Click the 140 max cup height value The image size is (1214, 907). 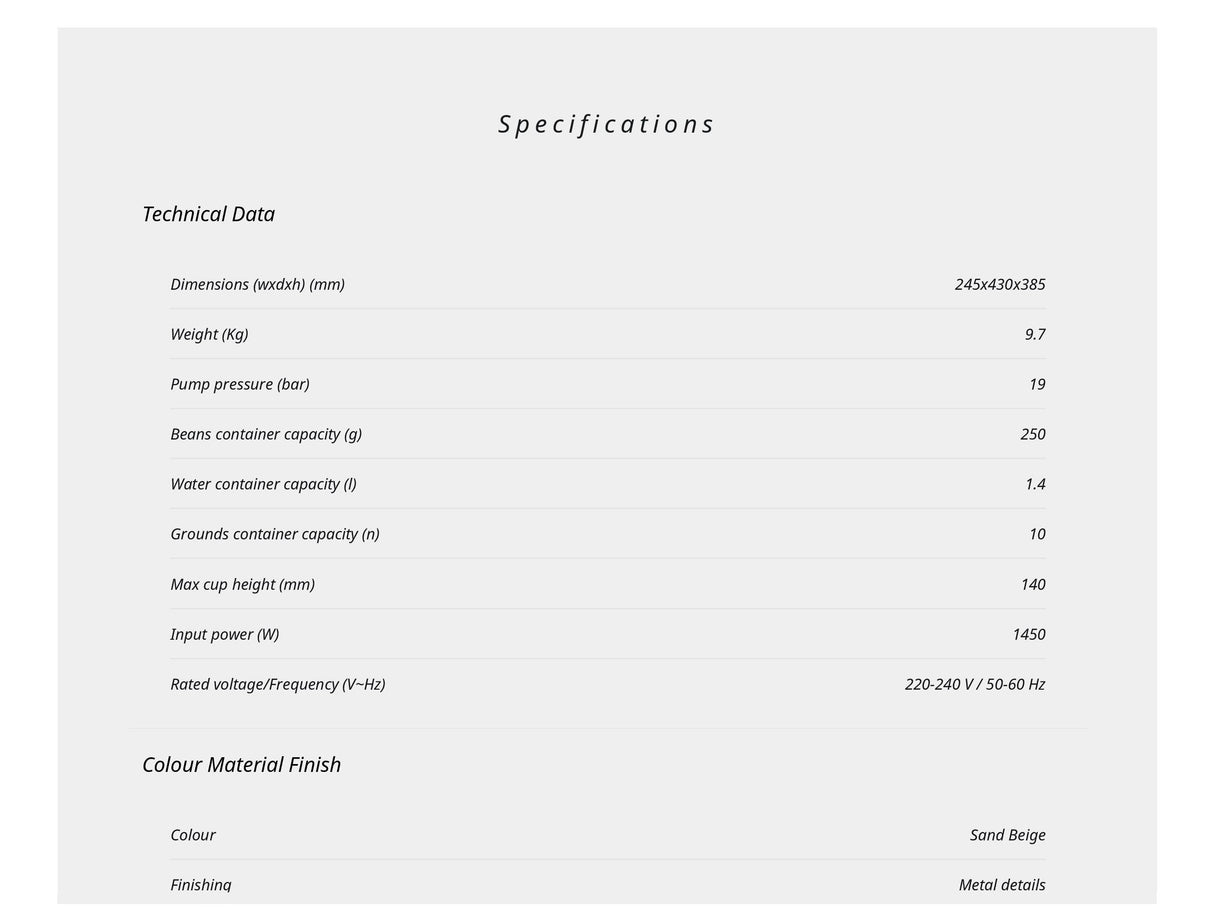tap(1032, 584)
